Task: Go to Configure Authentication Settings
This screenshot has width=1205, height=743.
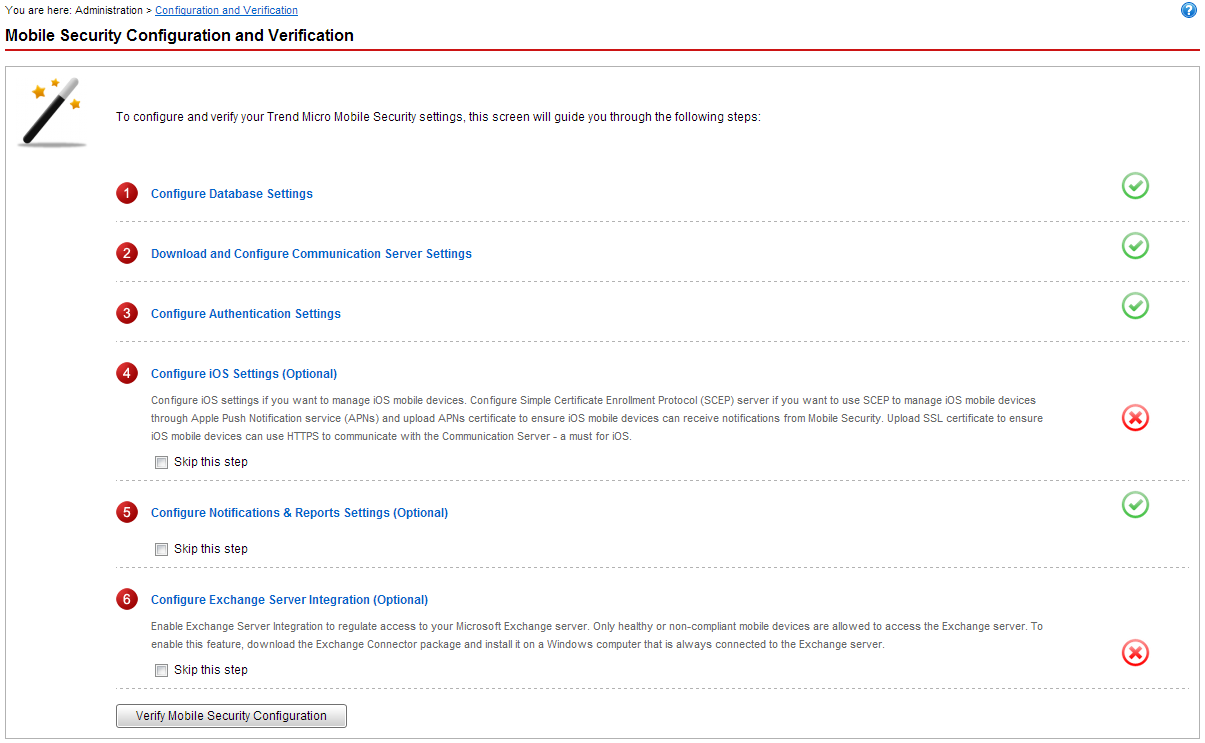Action: coord(245,314)
